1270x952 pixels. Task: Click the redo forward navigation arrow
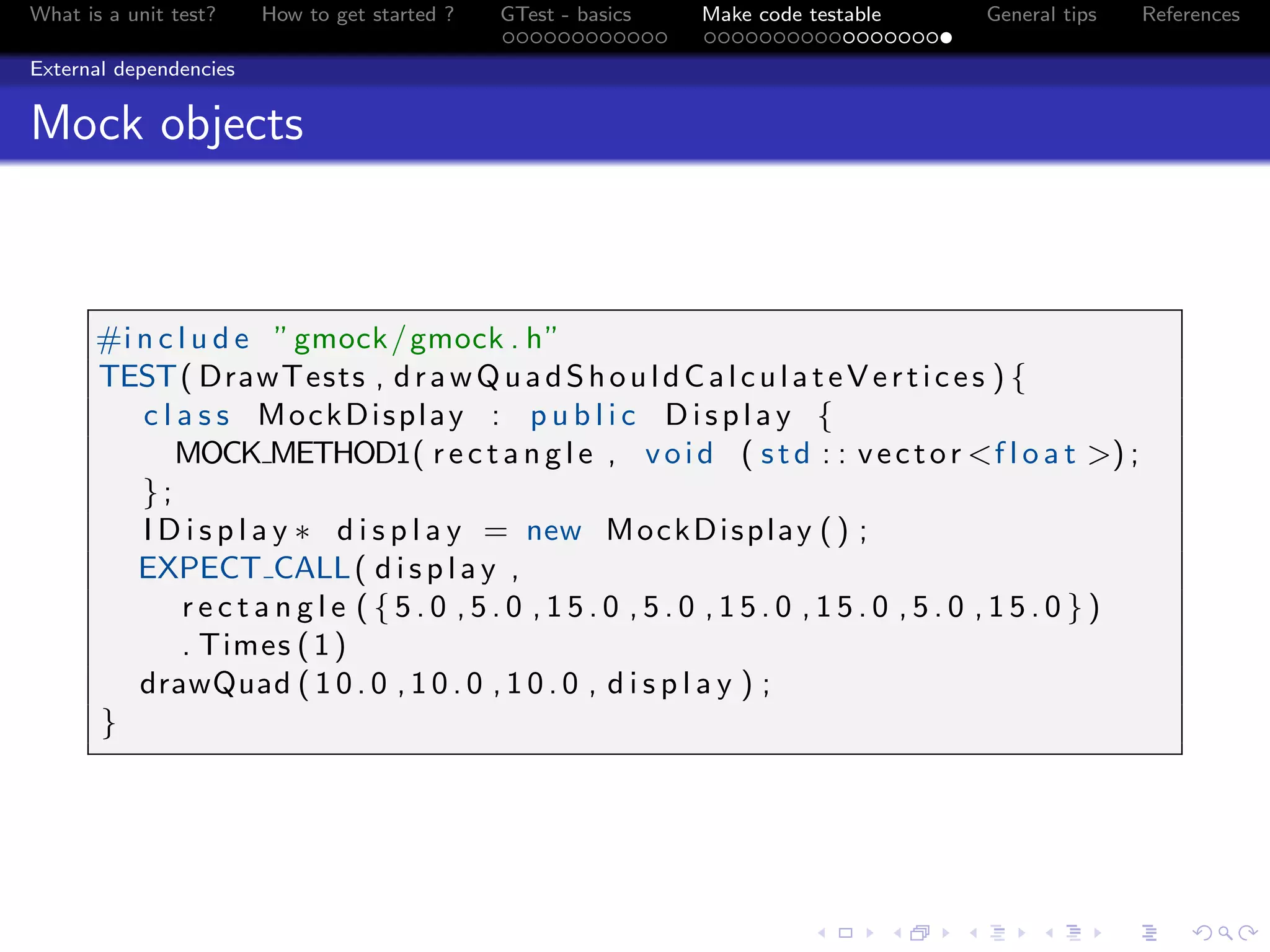(1248, 933)
